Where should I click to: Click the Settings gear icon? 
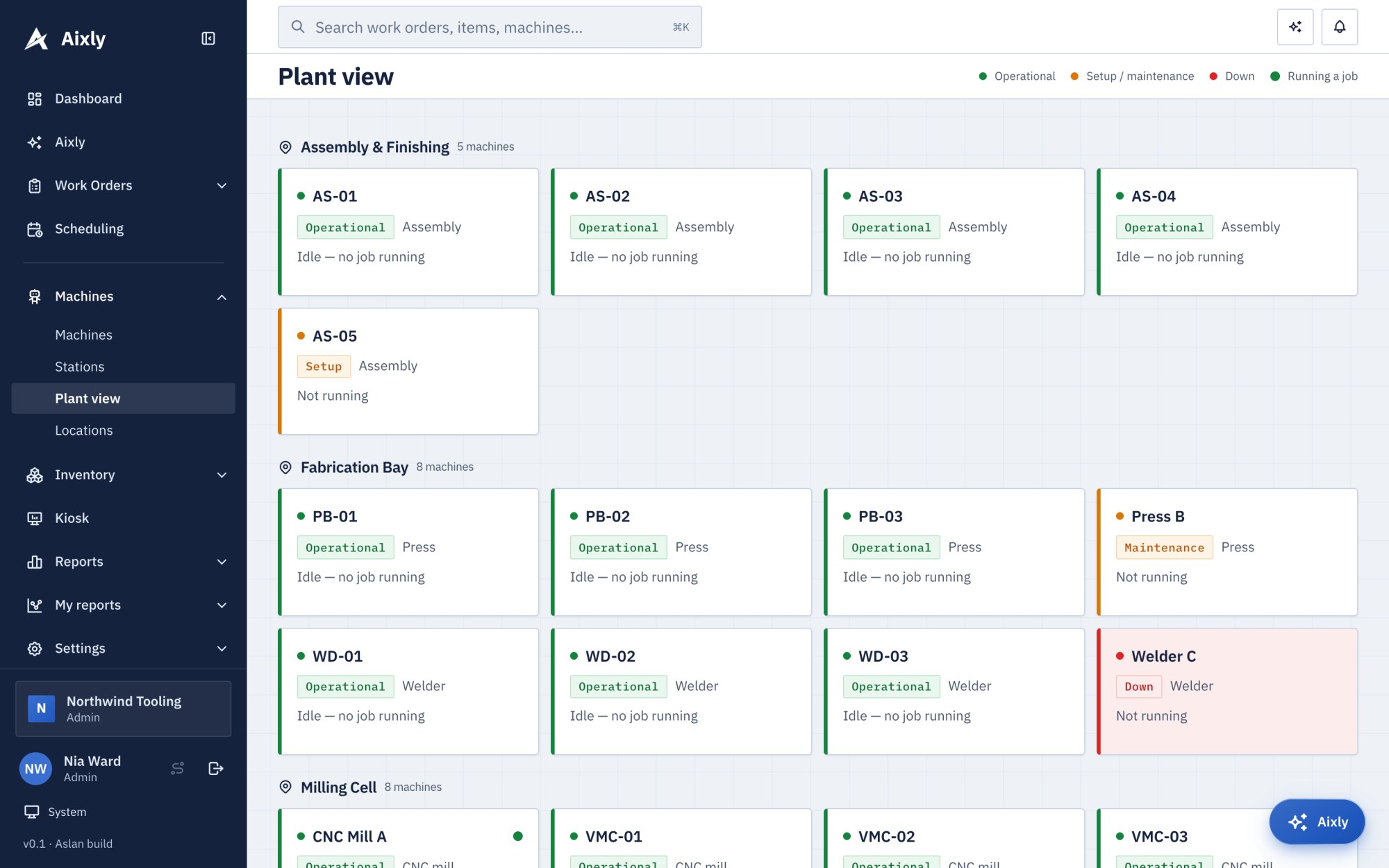(35, 649)
